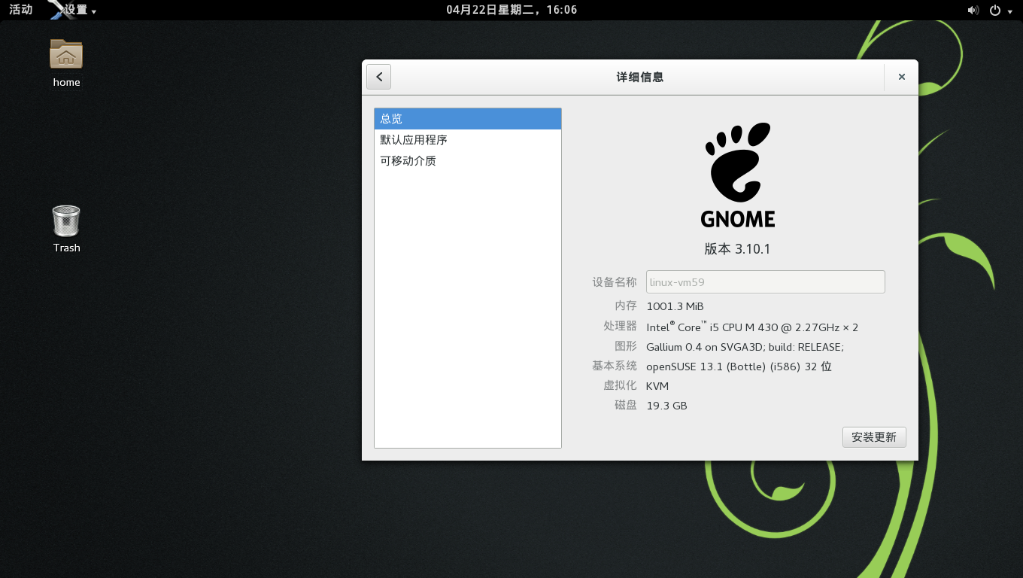Click memory value 1001.3 MiB

click(x=675, y=306)
